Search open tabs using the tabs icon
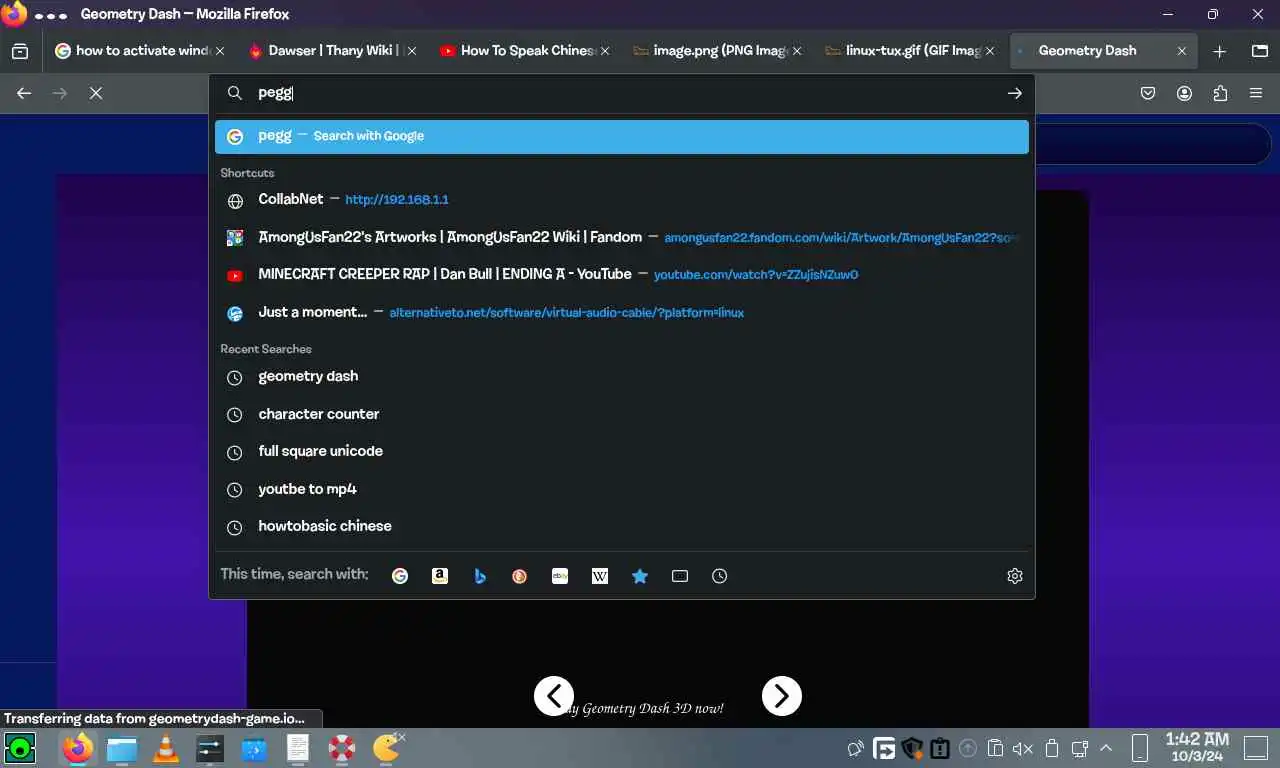This screenshot has height=768, width=1280. [680, 576]
